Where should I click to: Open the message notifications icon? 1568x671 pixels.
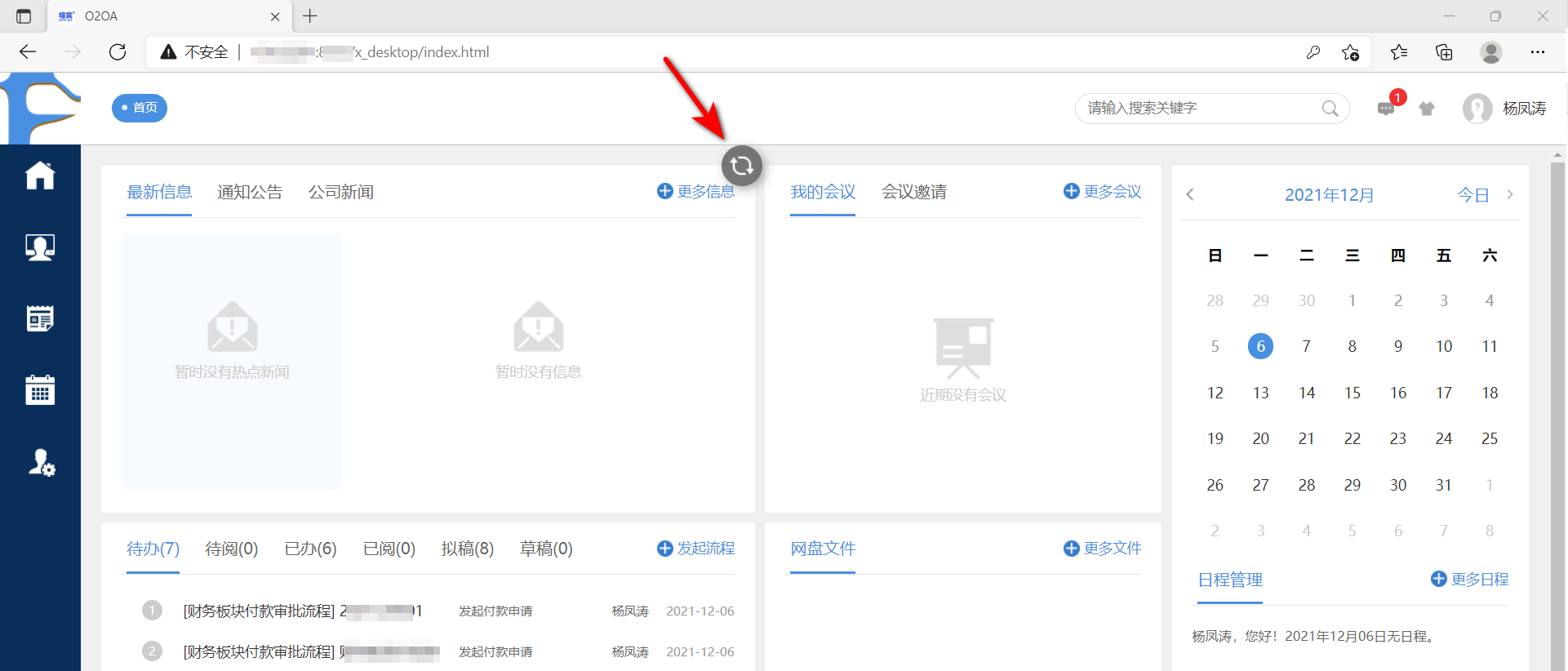(x=1386, y=109)
